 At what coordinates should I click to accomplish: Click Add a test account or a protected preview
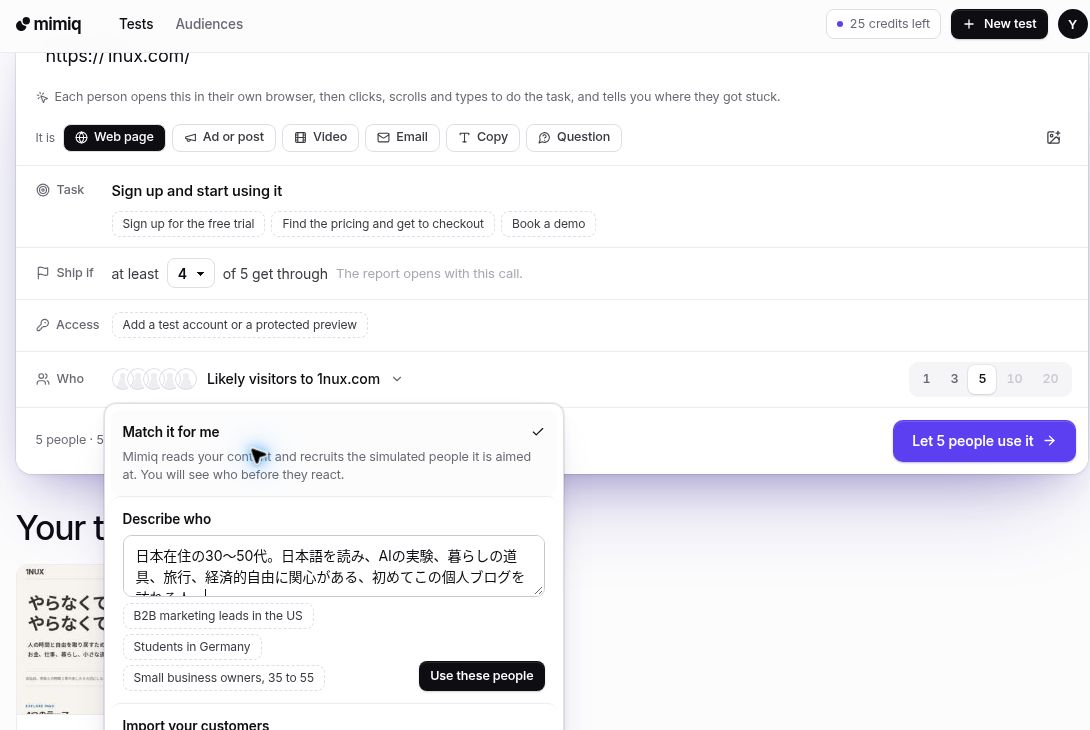click(240, 325)
